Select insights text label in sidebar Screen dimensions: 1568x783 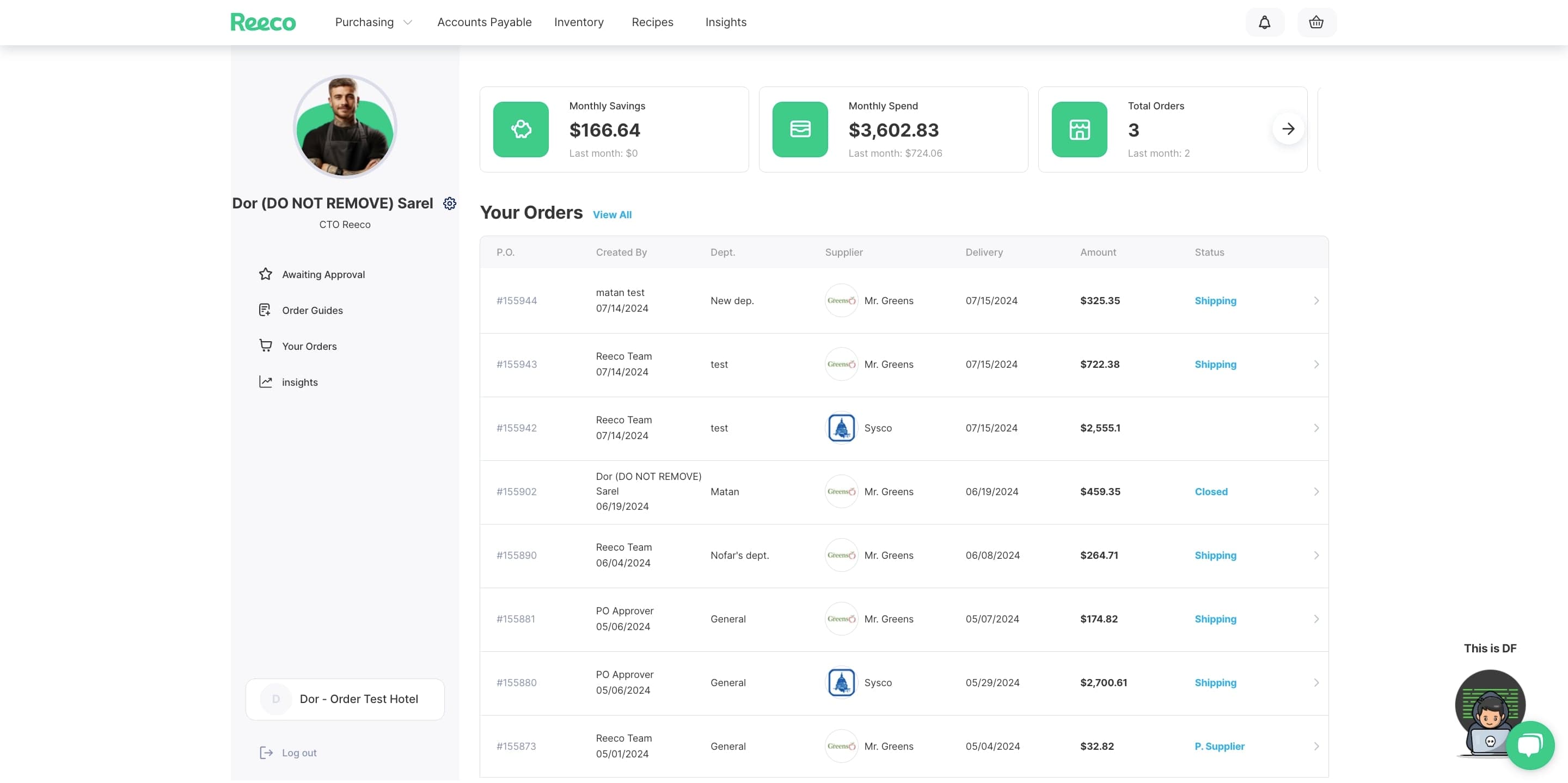pos(299,382)
